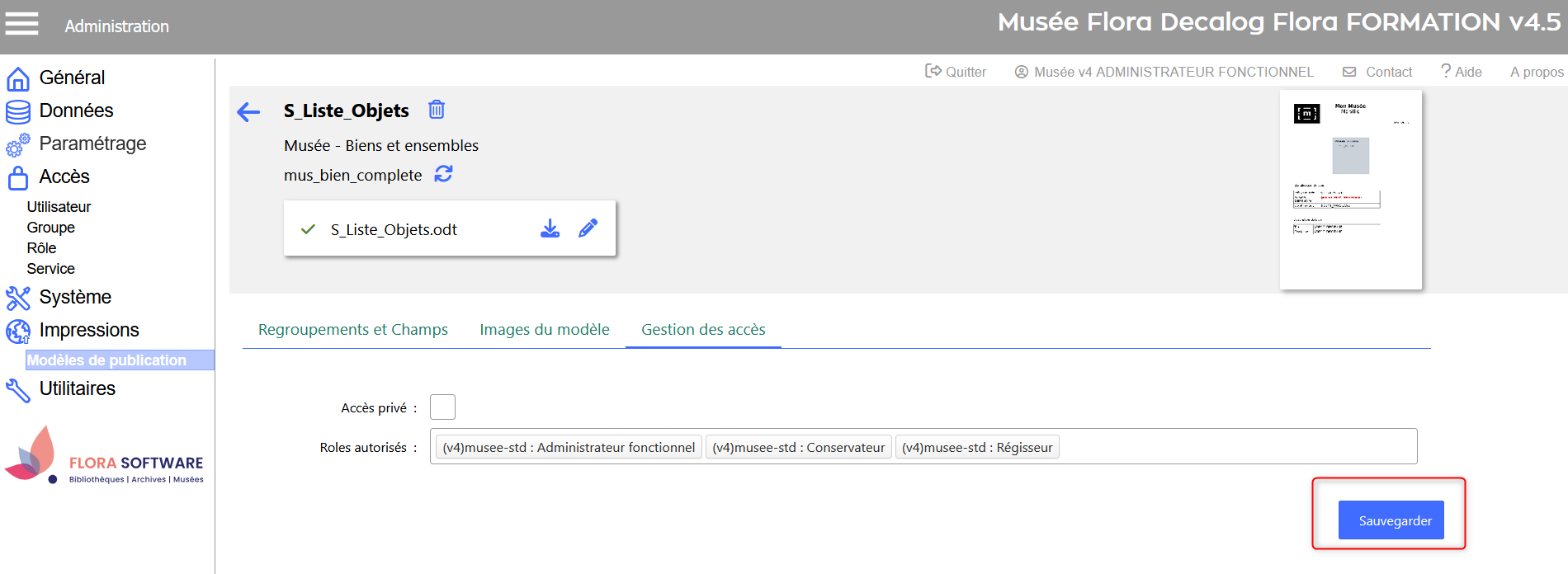Open the hamburger menu

tap(22, 24)
